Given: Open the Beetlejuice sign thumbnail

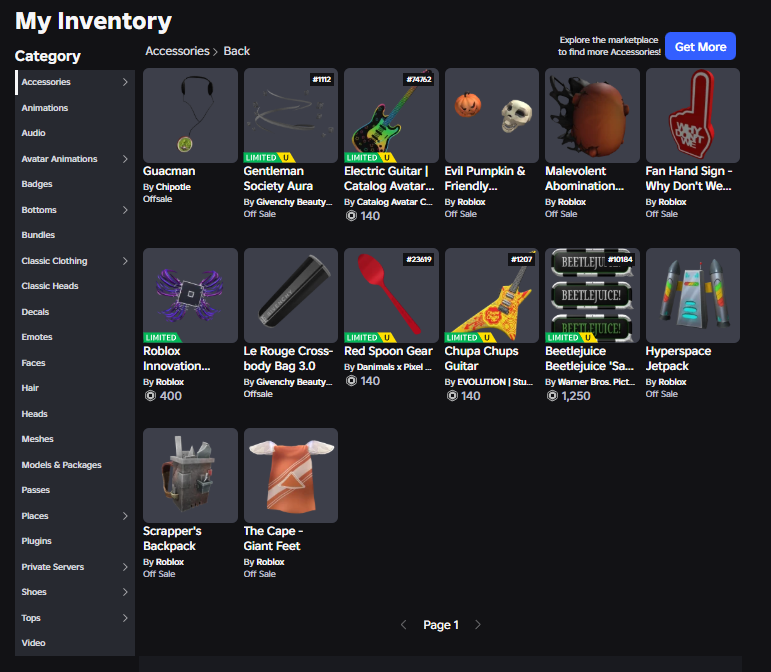Looking at the screenshot, I should coord(593,295).
